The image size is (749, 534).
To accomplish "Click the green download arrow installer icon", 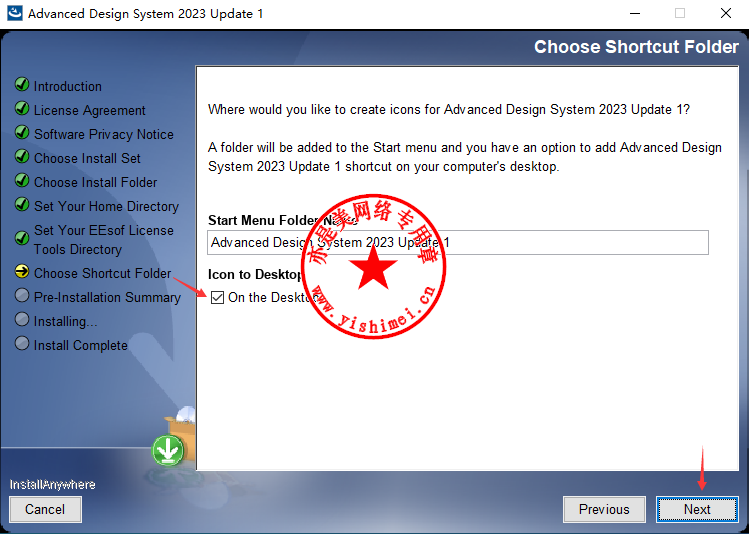I will (168, 450).
